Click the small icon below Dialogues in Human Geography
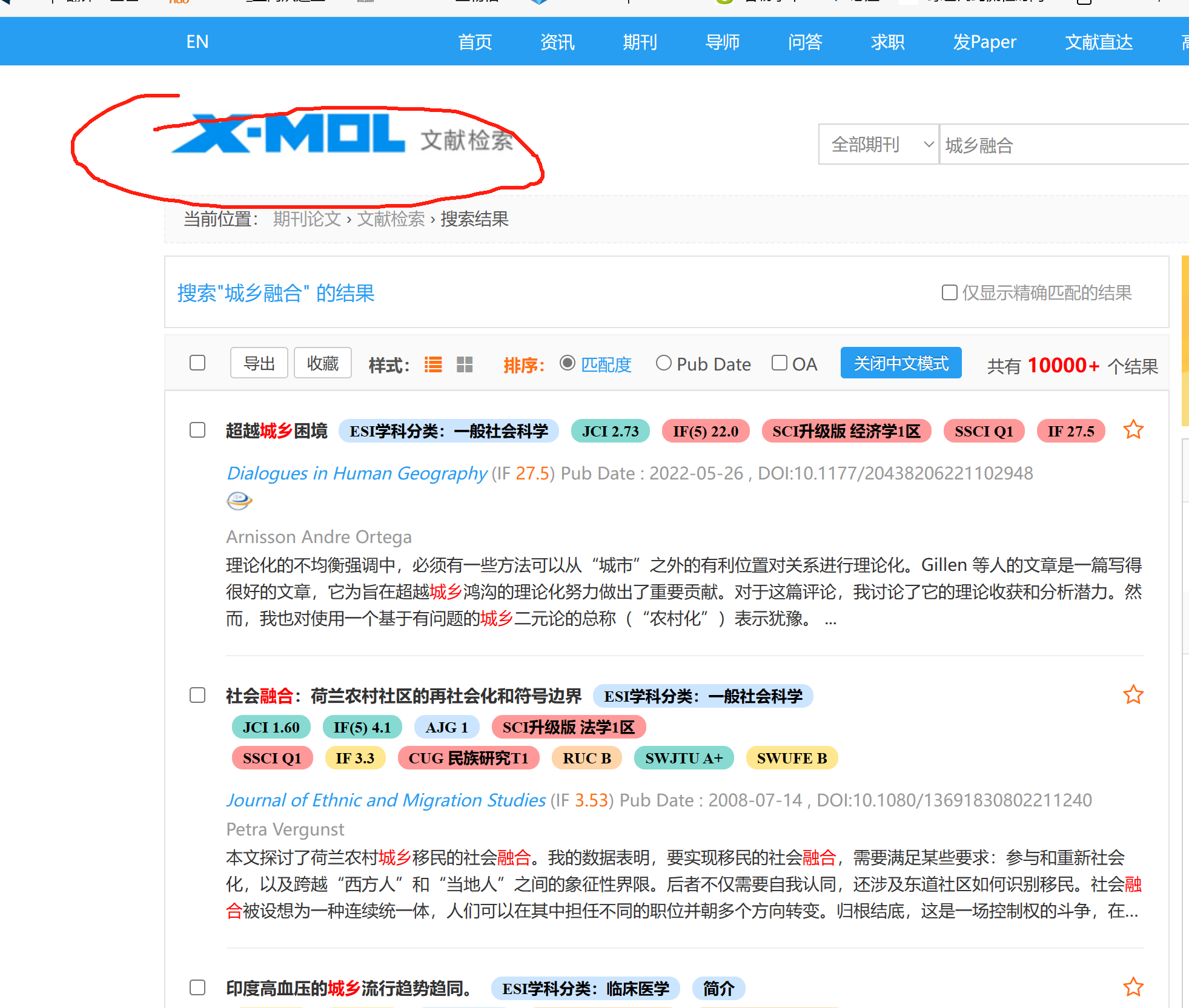1189x1008 pixels. 239,501
